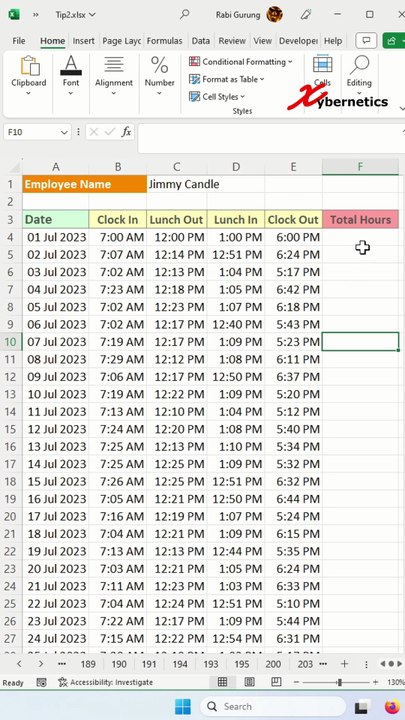Open the Editing group
This screenshot has height=720, width=405.
point(359,76)
